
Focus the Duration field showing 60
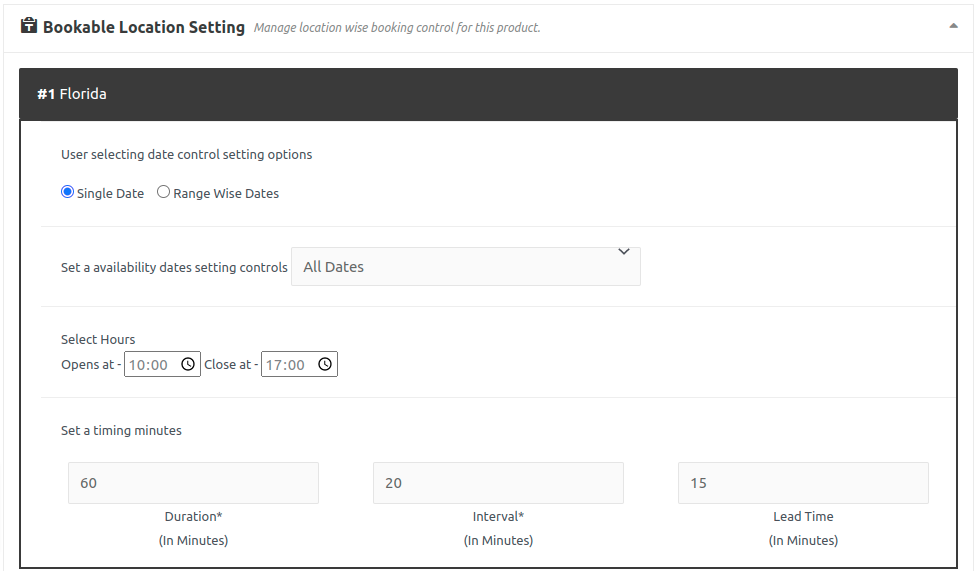click(193, 483)
